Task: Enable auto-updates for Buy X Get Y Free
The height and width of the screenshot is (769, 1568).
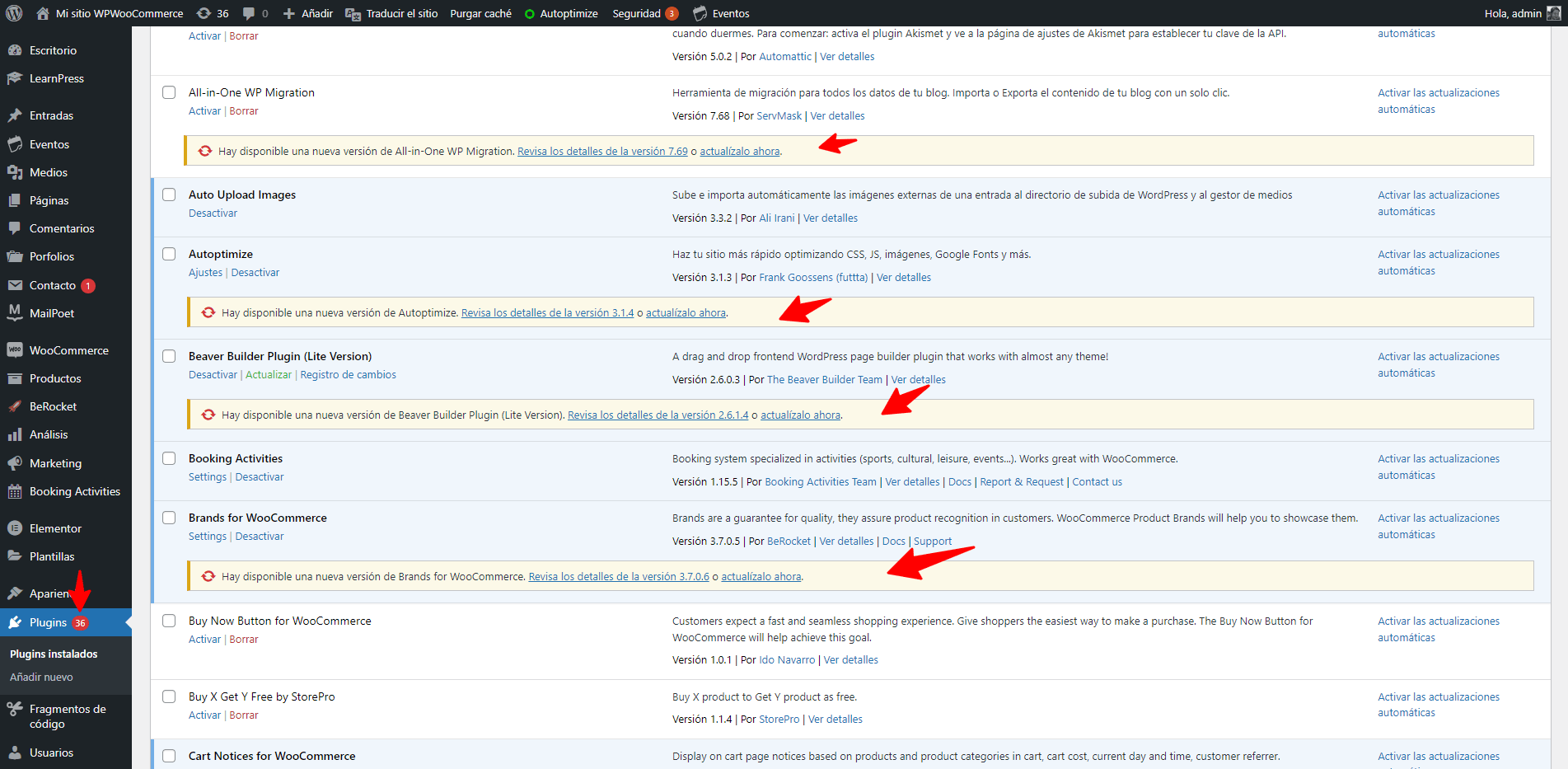Action: (x=1439, y=705)
